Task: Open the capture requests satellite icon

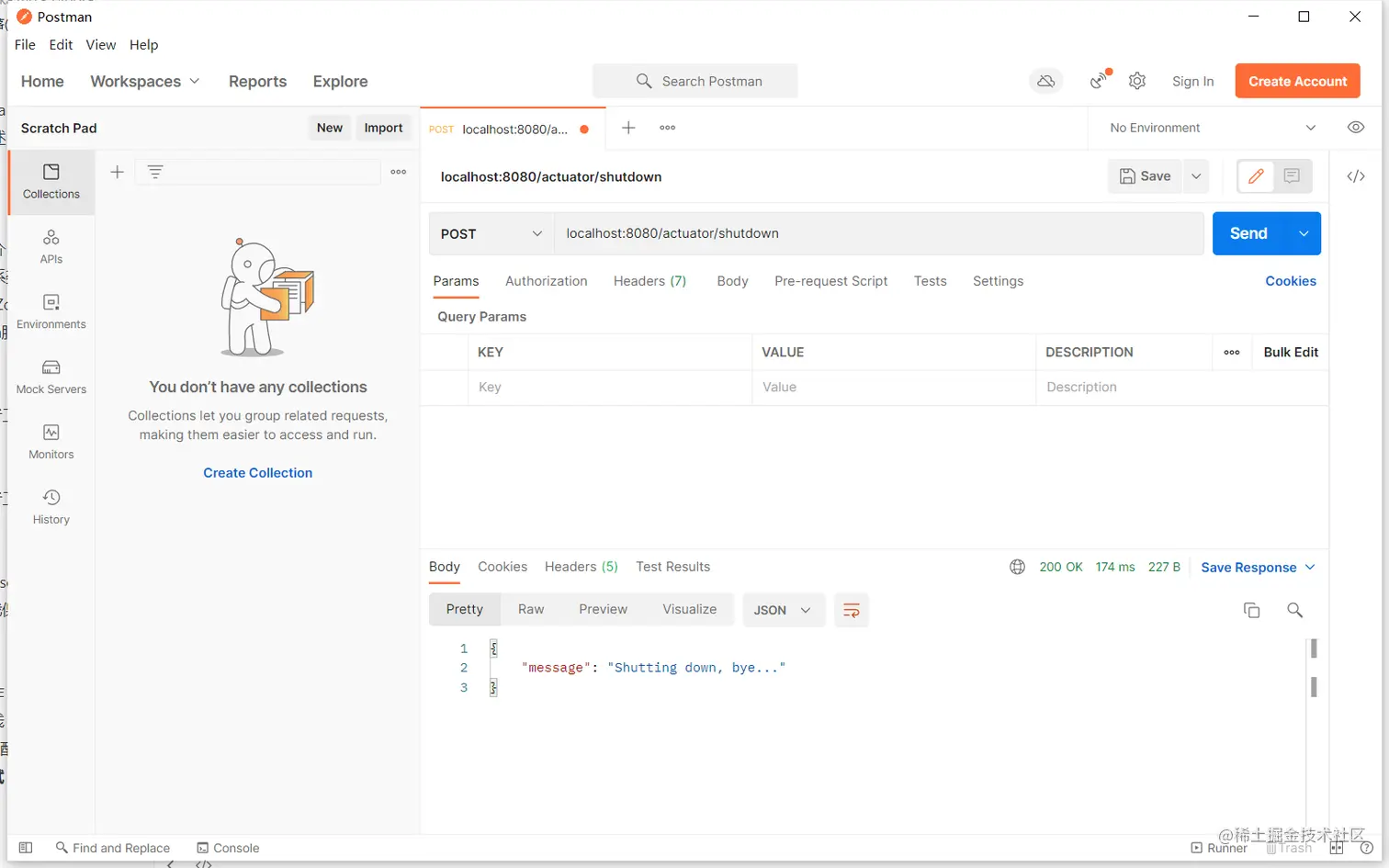Action: [x=1100, y=80]
